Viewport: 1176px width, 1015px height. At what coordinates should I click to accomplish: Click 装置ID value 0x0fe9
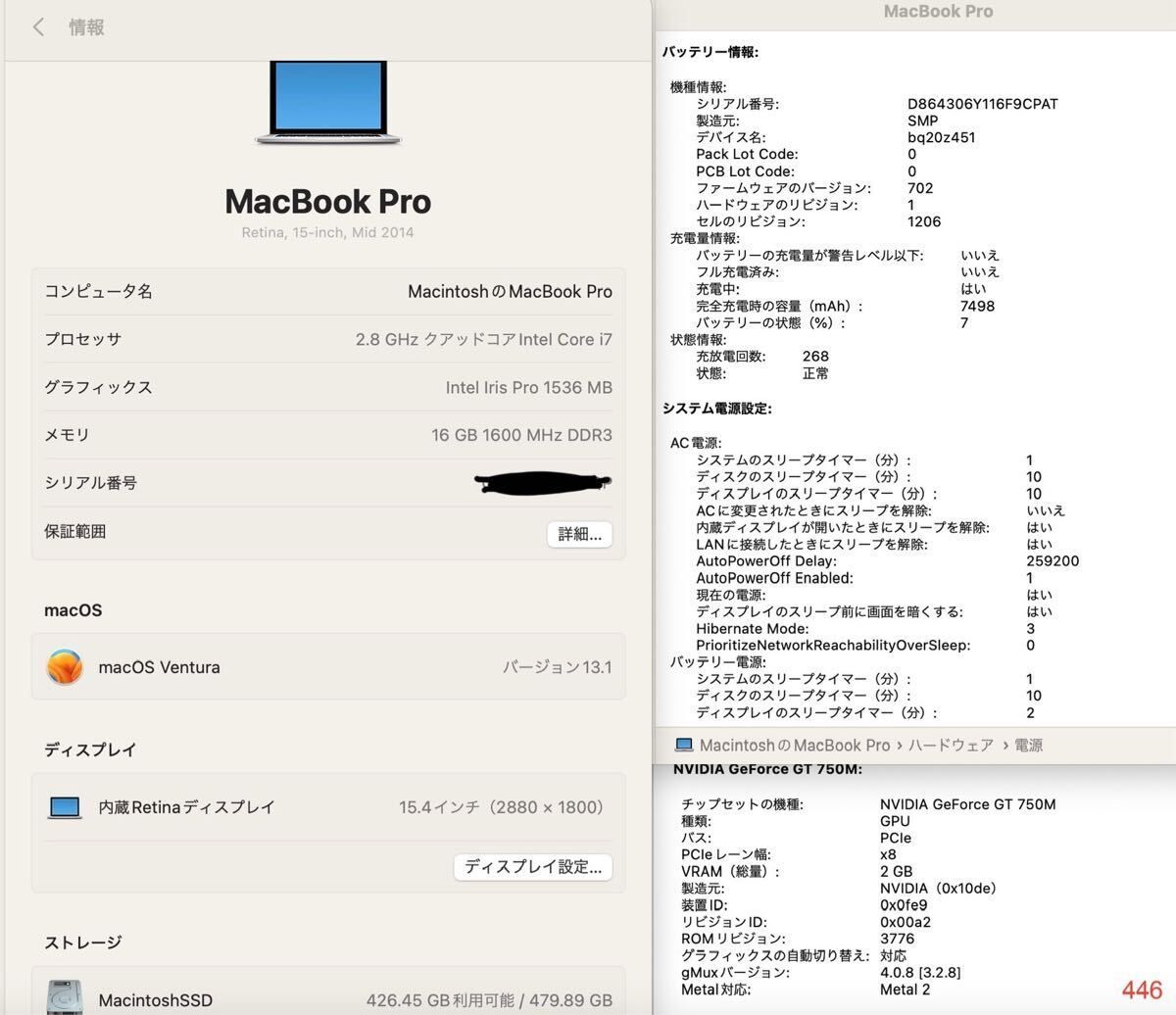click(904, 905)
